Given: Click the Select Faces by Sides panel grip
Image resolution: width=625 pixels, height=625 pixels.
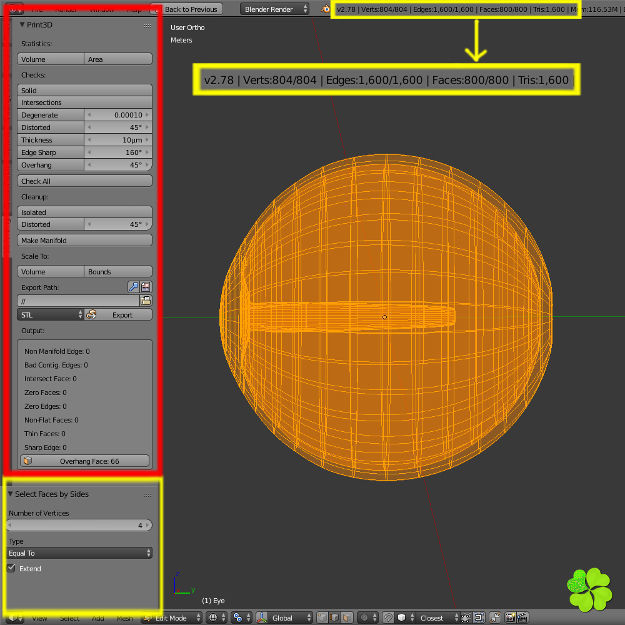Looking at the screenshot, I should click(x=147, y=495).
